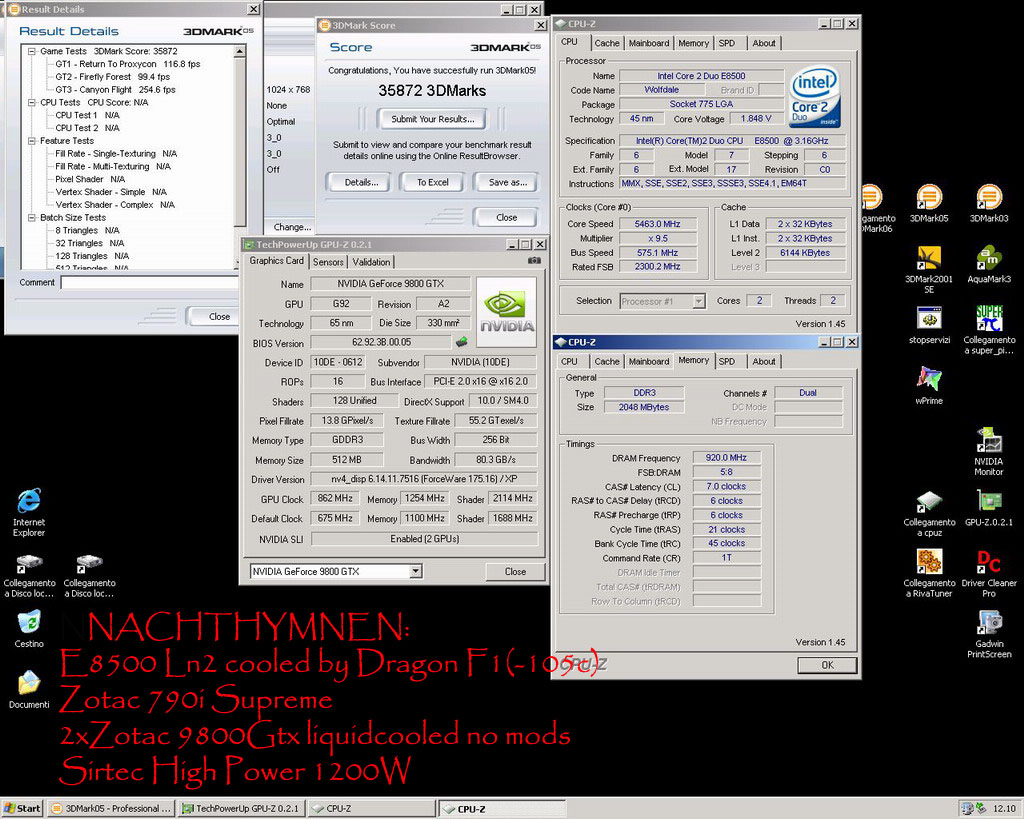Open the Cache tab in upper CPU-Z
This screenshot has height=819, width=1024.
tap(607, 43)
